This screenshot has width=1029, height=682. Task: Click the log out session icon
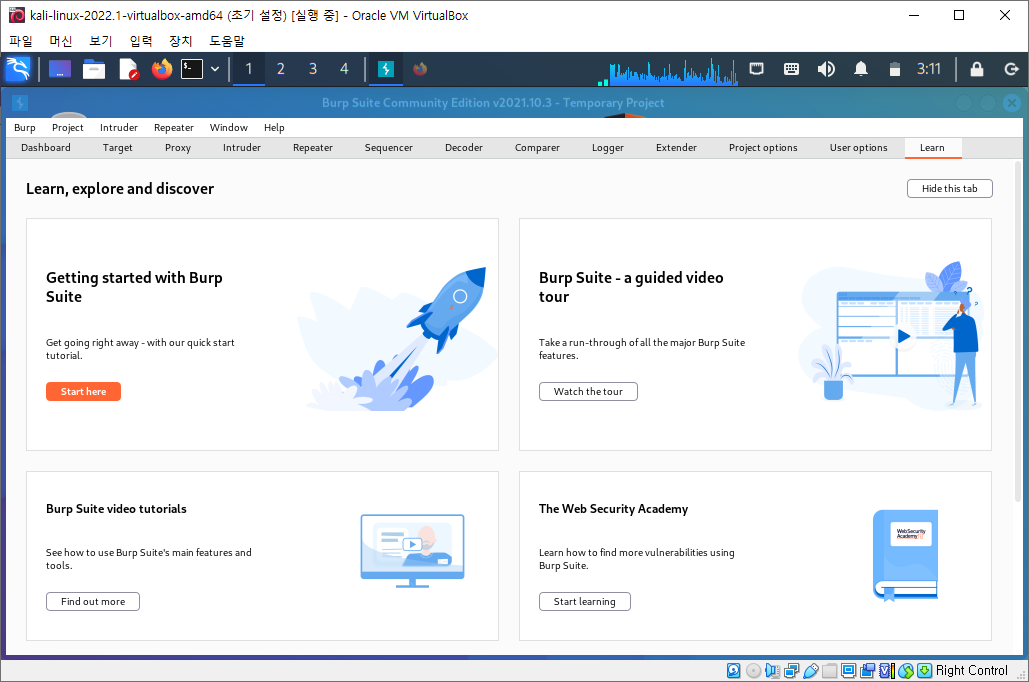pyautogui.click(x=1011, y=69)
